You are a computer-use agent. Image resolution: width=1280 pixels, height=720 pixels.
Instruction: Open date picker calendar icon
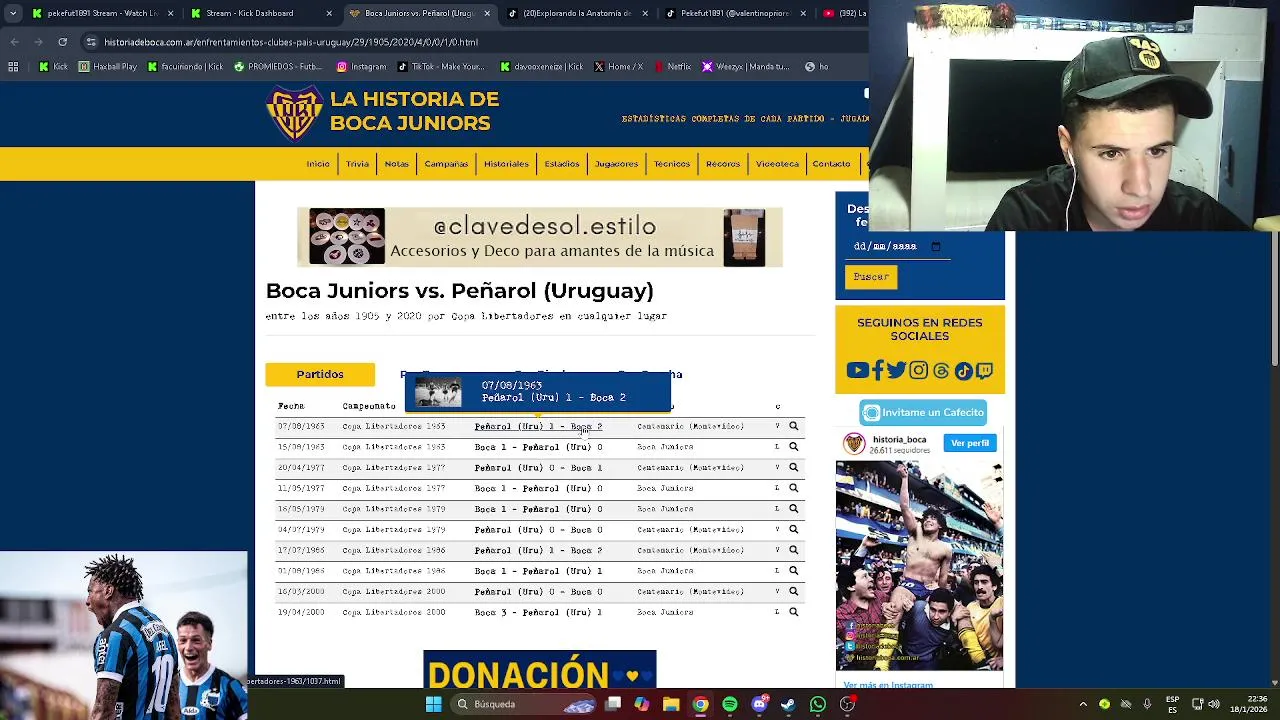coord(936,246)
